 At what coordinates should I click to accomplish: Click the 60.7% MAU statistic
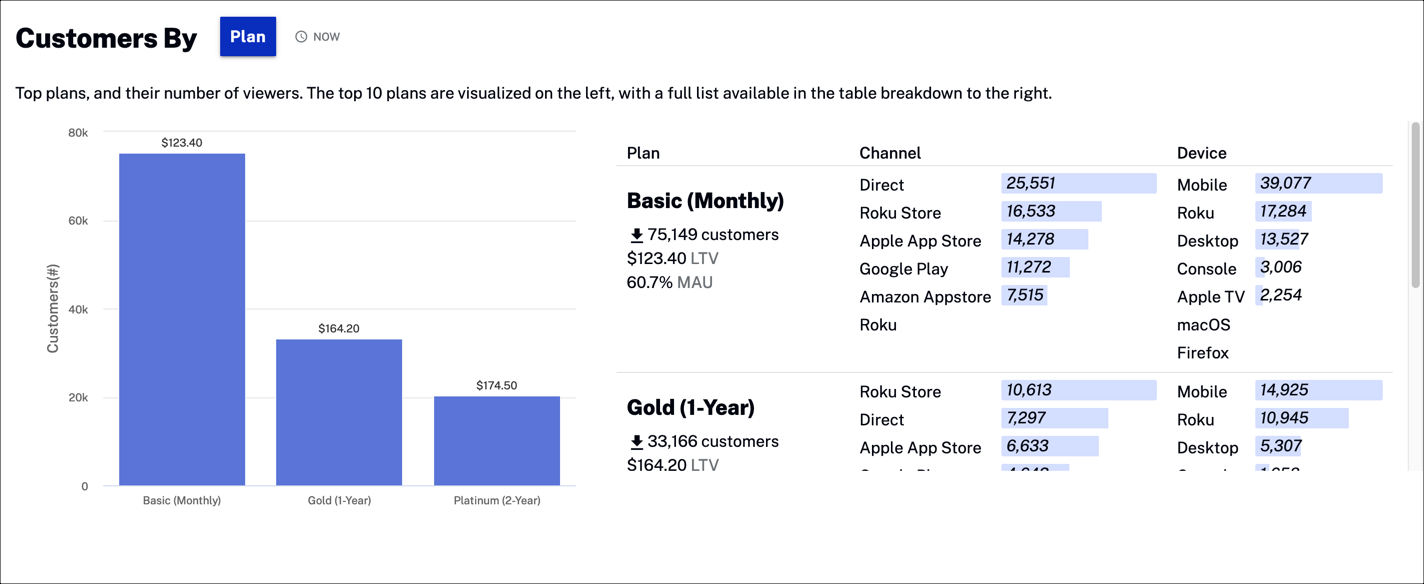click(670, 281)
